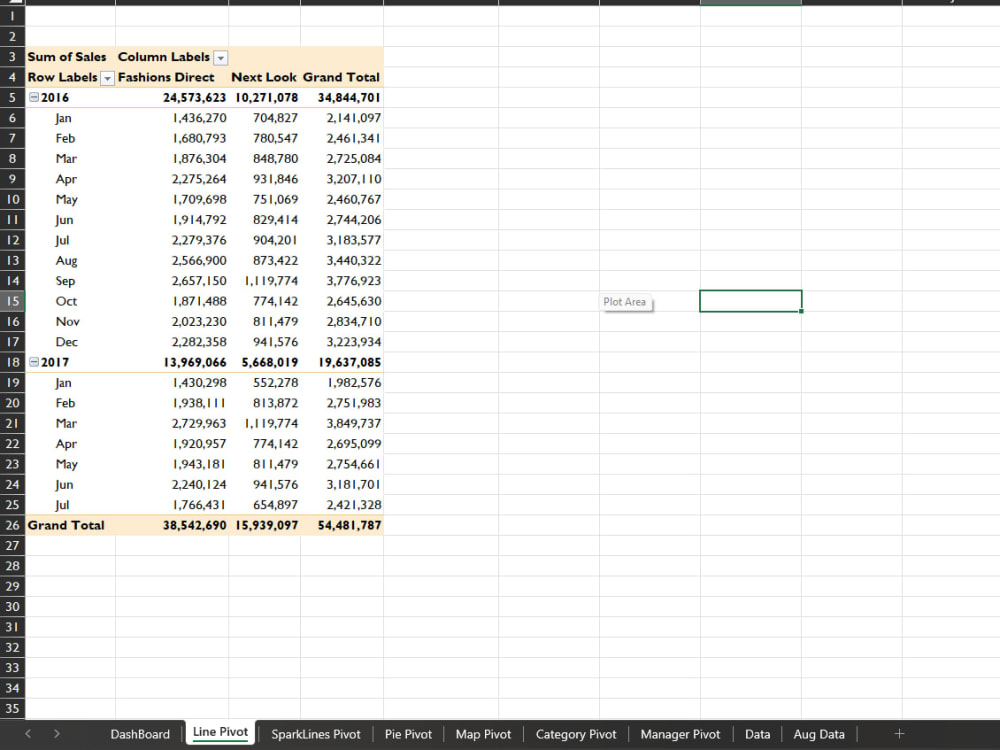Collapse the 2017 group in the pivot table
Screen dimensions: 1000x750
(x=32, y=362)
